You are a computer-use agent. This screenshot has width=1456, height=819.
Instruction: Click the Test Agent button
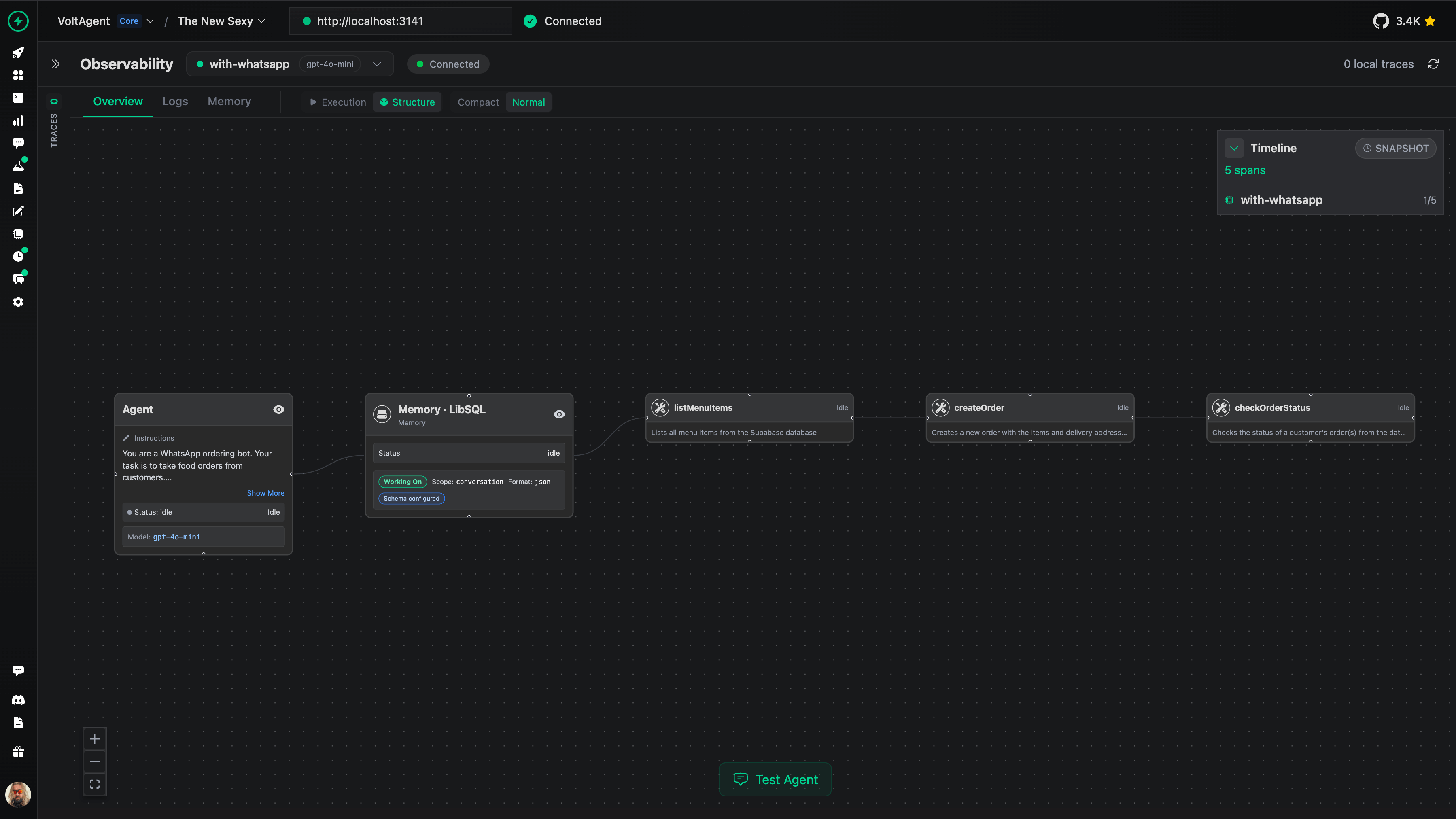tap(775, 779)
